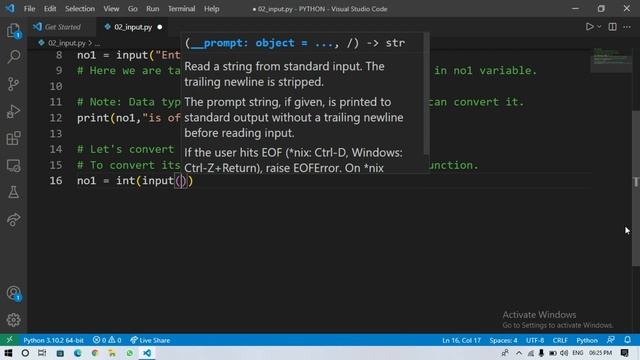Click the feedback icon in status bar
Viewport: 640px width, 360px height.
click(x=611, y=340)
